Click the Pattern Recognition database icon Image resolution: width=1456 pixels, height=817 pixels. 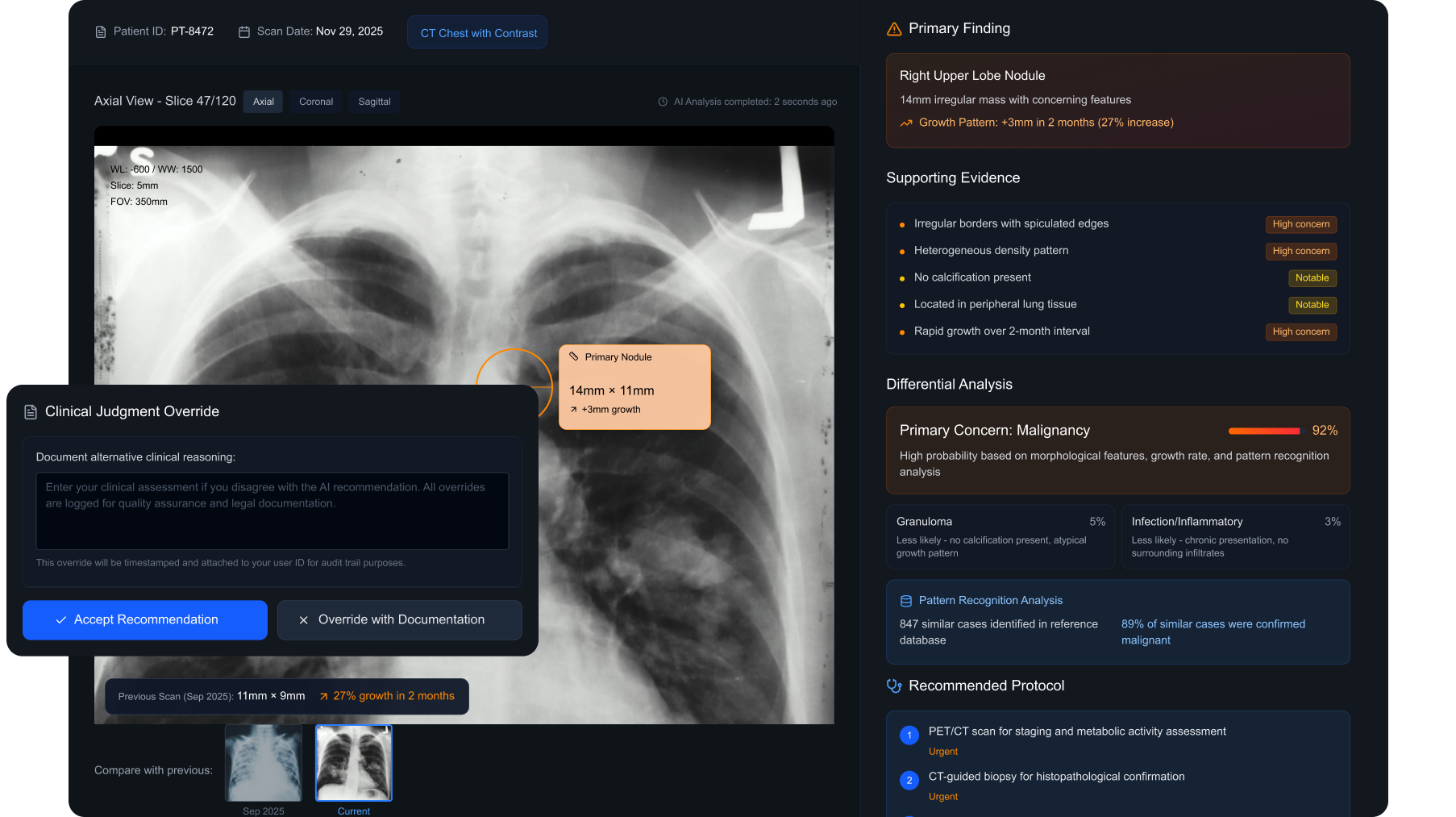tap(906, 601)
